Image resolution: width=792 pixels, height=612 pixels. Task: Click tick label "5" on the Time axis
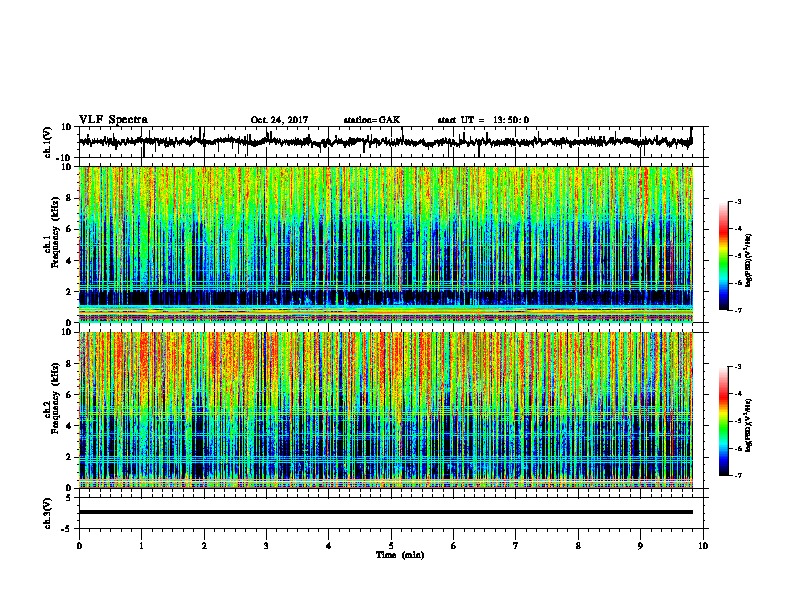(x=391, y=546)
